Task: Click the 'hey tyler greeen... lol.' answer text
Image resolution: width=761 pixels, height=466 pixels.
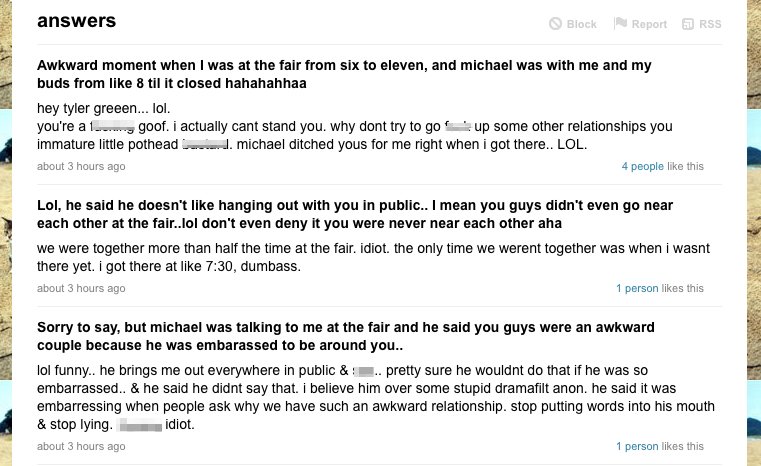Action: pyautogui.click(x=103, y=108)
